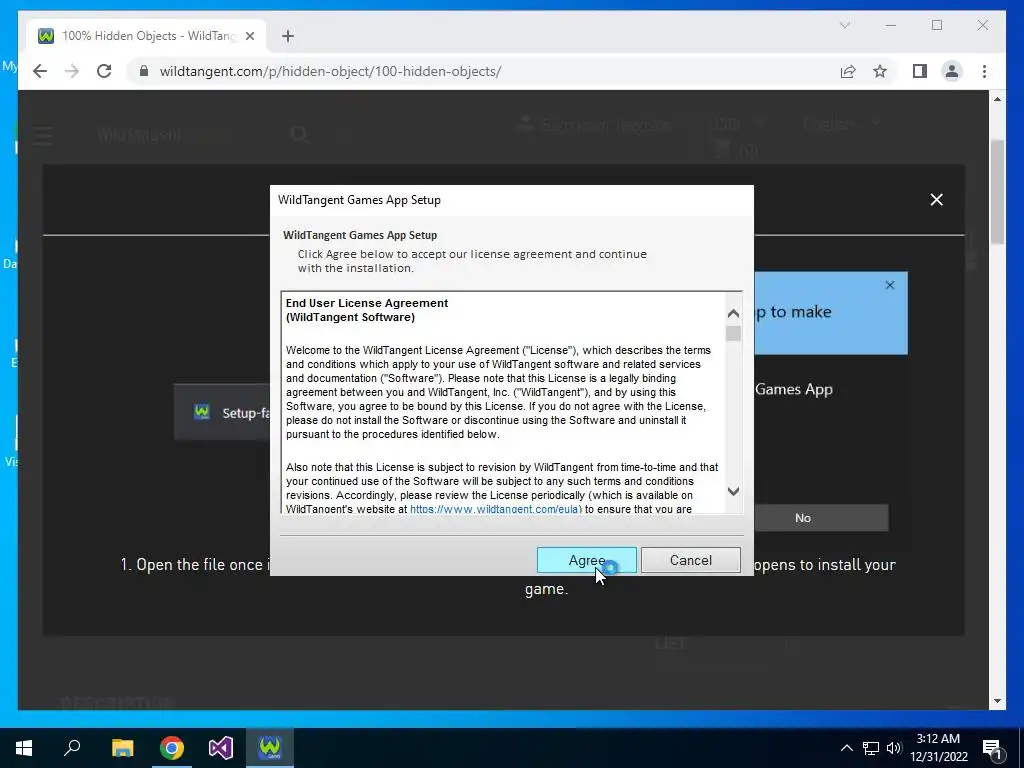Select WildTangent Games app in taskbar
This screenshot has width=1024, height=768.
pyautogui.click(x=270, y=748)
